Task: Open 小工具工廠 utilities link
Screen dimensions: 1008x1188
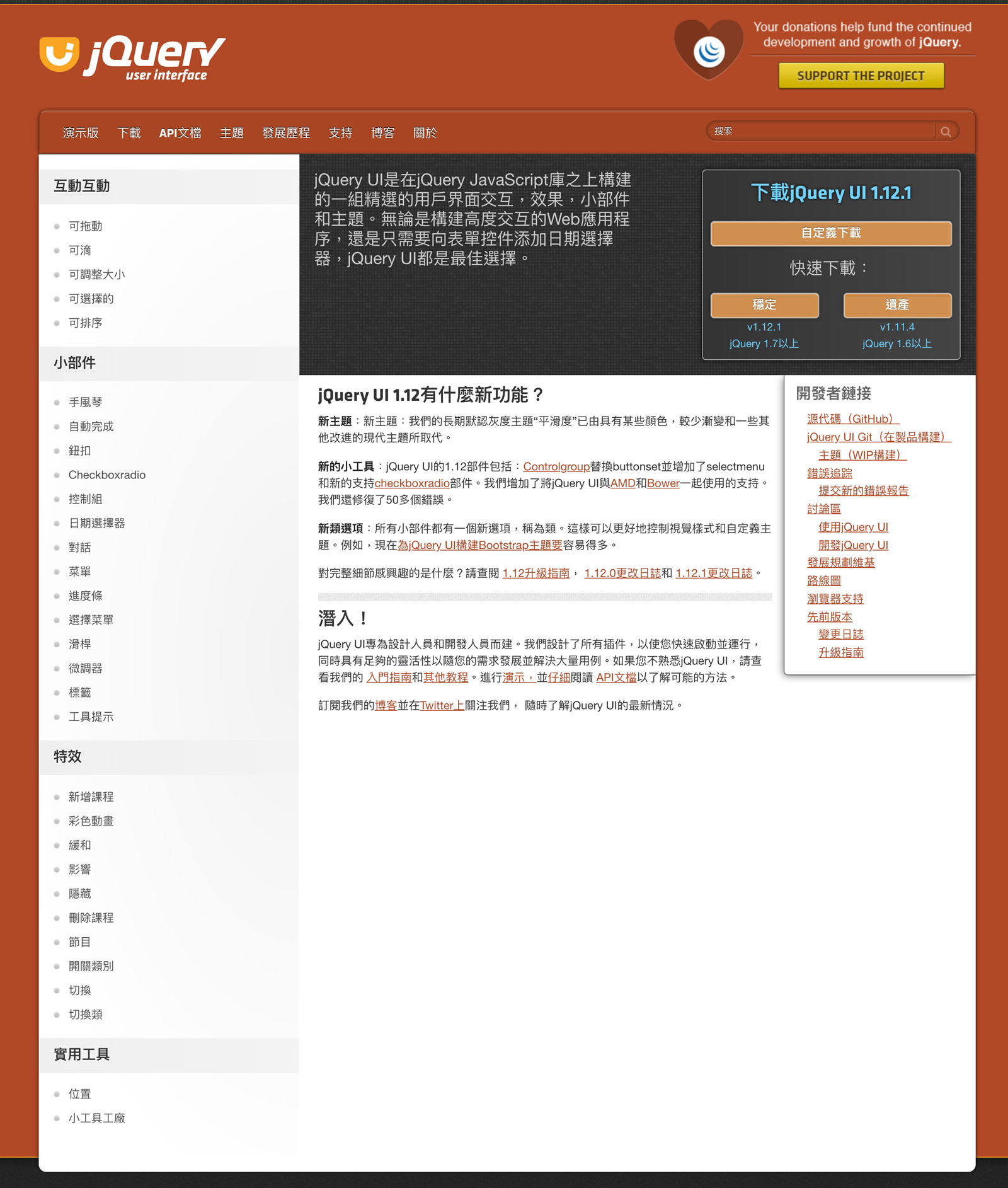Action: [x=97, y=1118]
